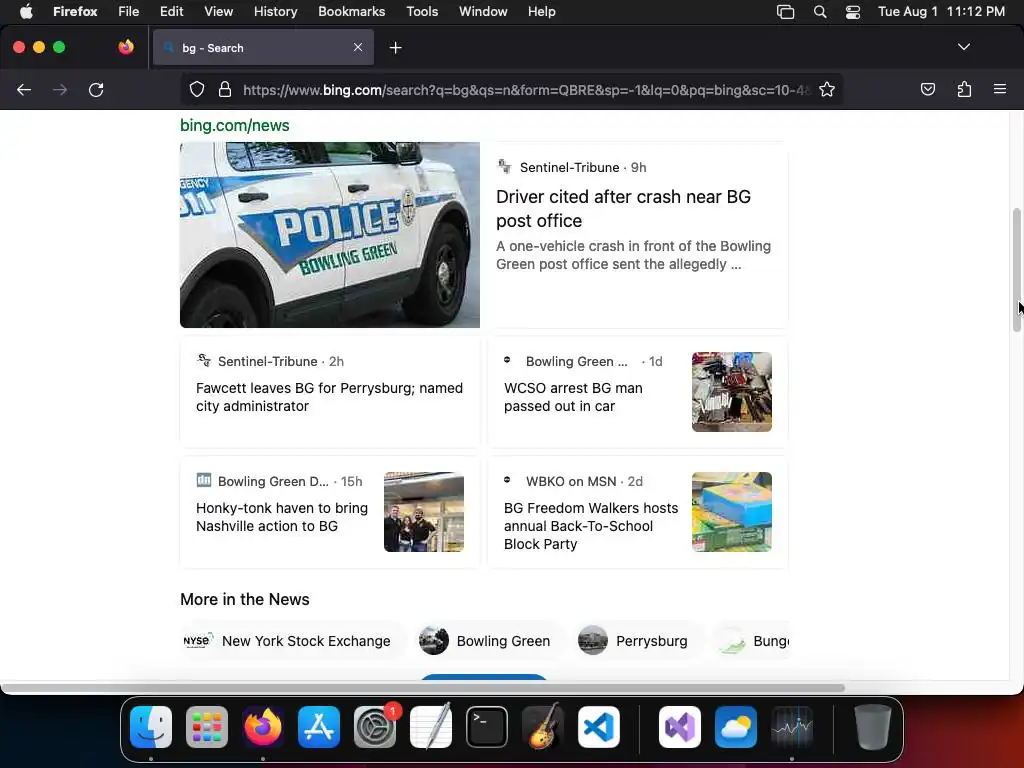Open App Store from the Dock

(x=319, y=727)
